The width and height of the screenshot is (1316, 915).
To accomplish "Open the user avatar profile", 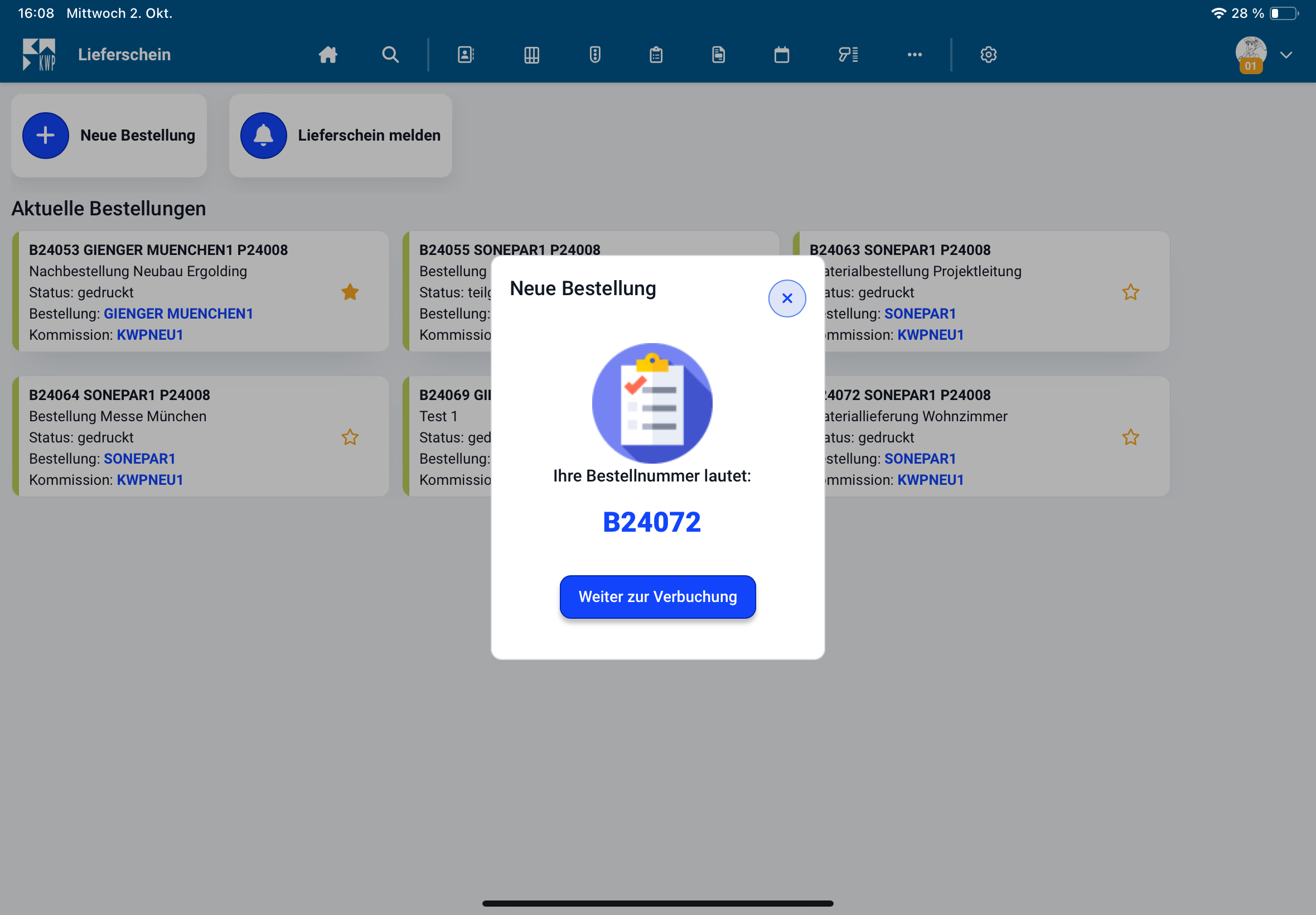I will point(1250,55).
